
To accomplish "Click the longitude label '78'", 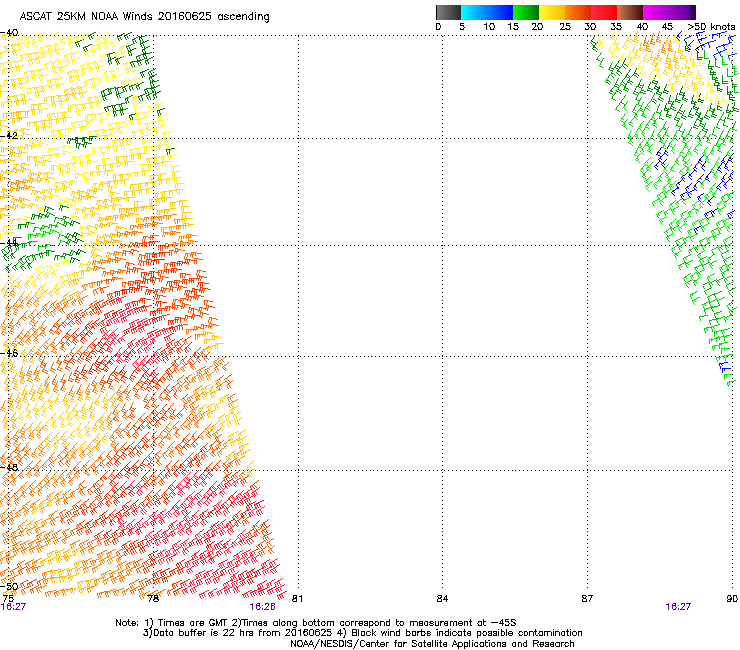I will 153,599.
